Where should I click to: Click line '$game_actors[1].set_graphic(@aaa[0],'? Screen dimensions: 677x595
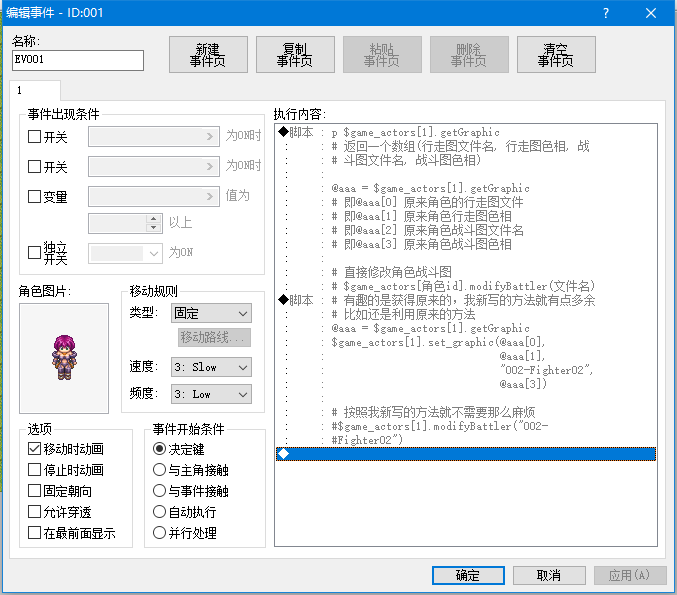(438, 342)
